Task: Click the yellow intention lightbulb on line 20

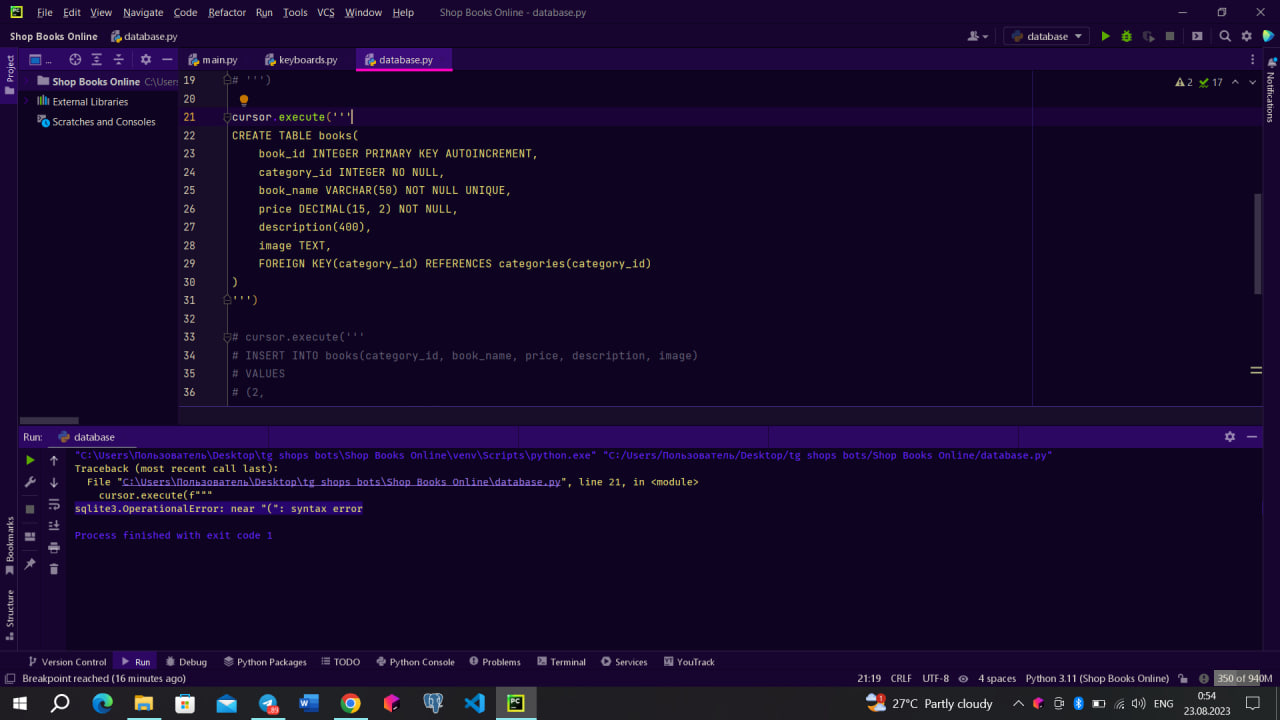Action: pos(243,99)
